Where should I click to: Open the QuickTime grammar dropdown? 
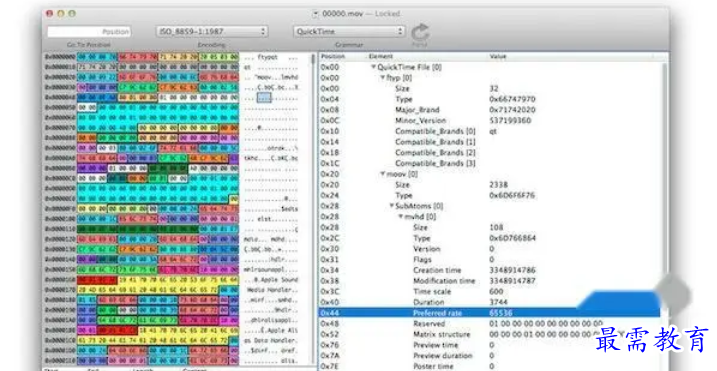[x=349, y=32]
